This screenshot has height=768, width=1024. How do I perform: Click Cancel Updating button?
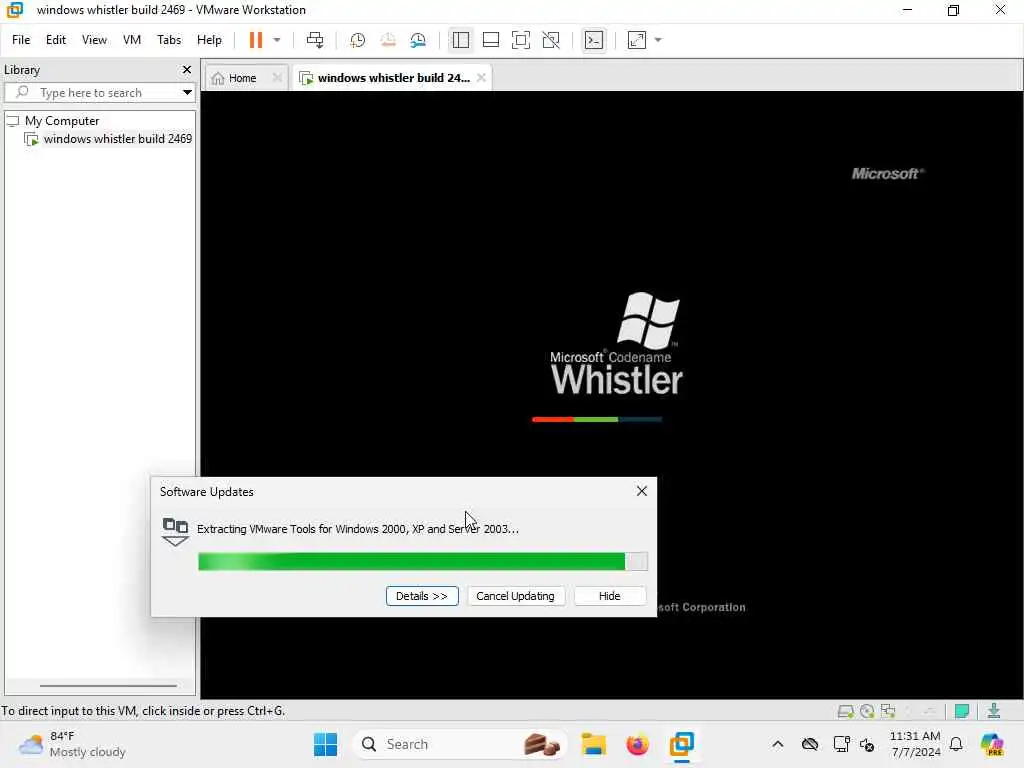coord(515,596)
